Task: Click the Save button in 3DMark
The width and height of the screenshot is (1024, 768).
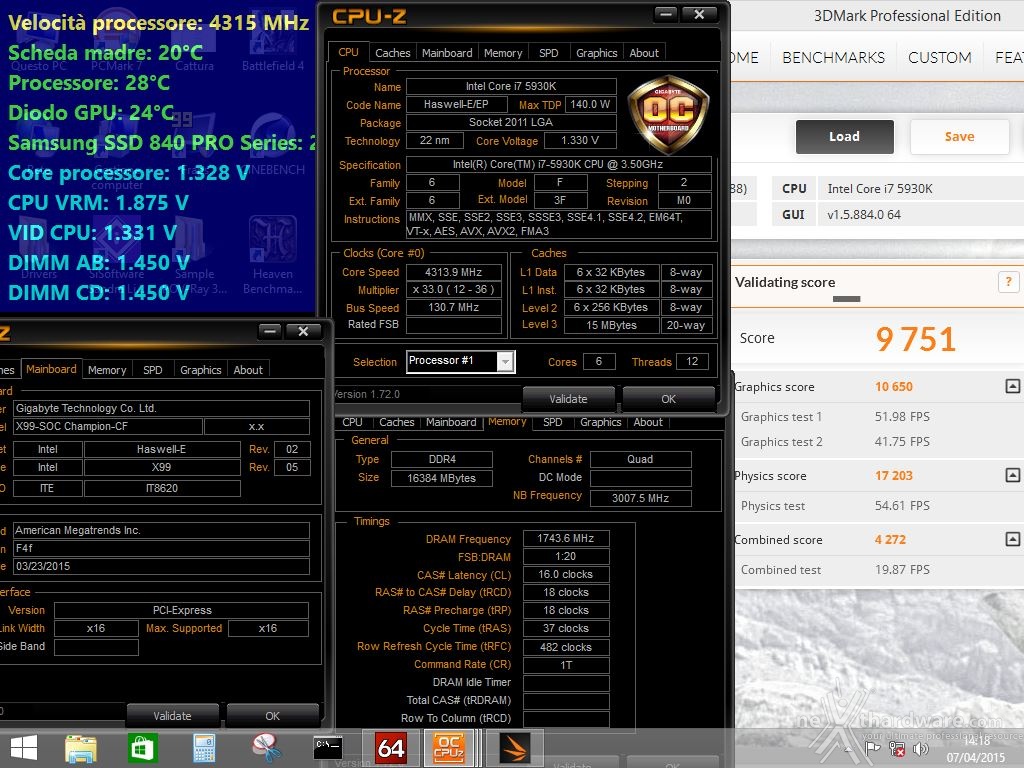Action: [x=959, y=136]
